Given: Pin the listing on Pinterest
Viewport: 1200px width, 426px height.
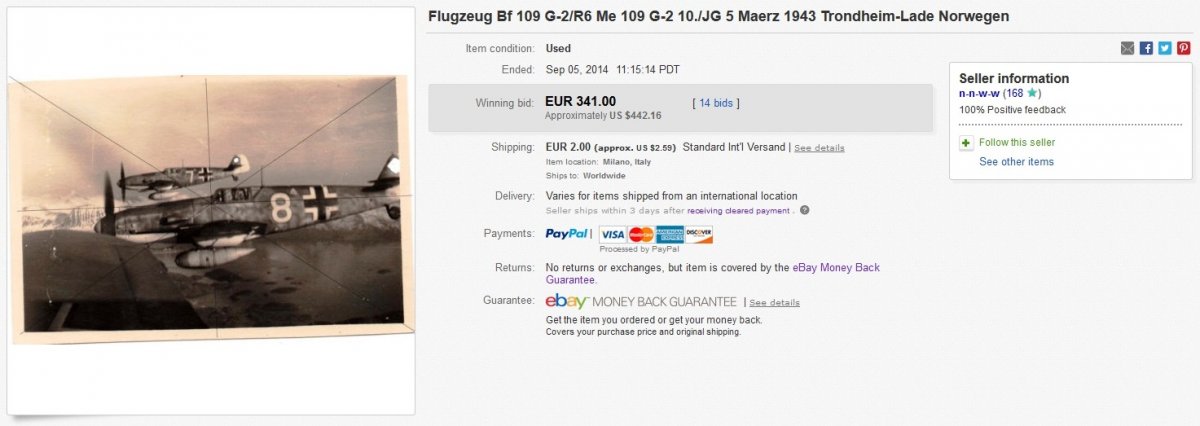Looking at the screenshot, I should pyautogui.click(x=1184, y=48).
